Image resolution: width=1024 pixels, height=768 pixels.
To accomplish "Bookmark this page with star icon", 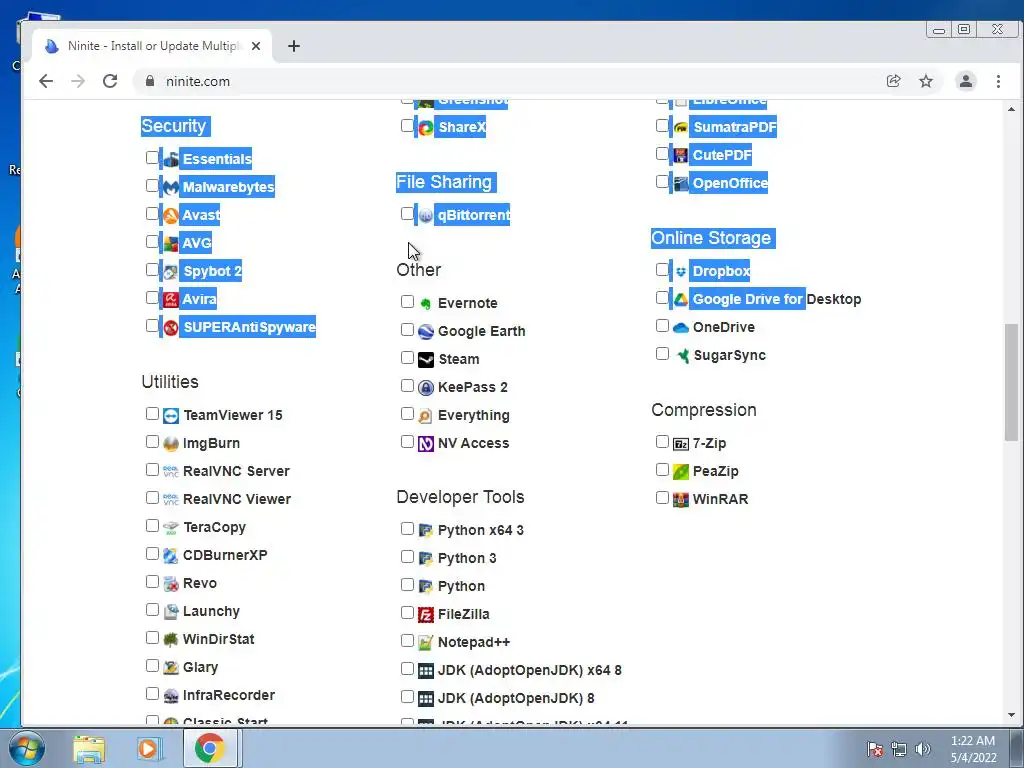I will pos(926,81).
